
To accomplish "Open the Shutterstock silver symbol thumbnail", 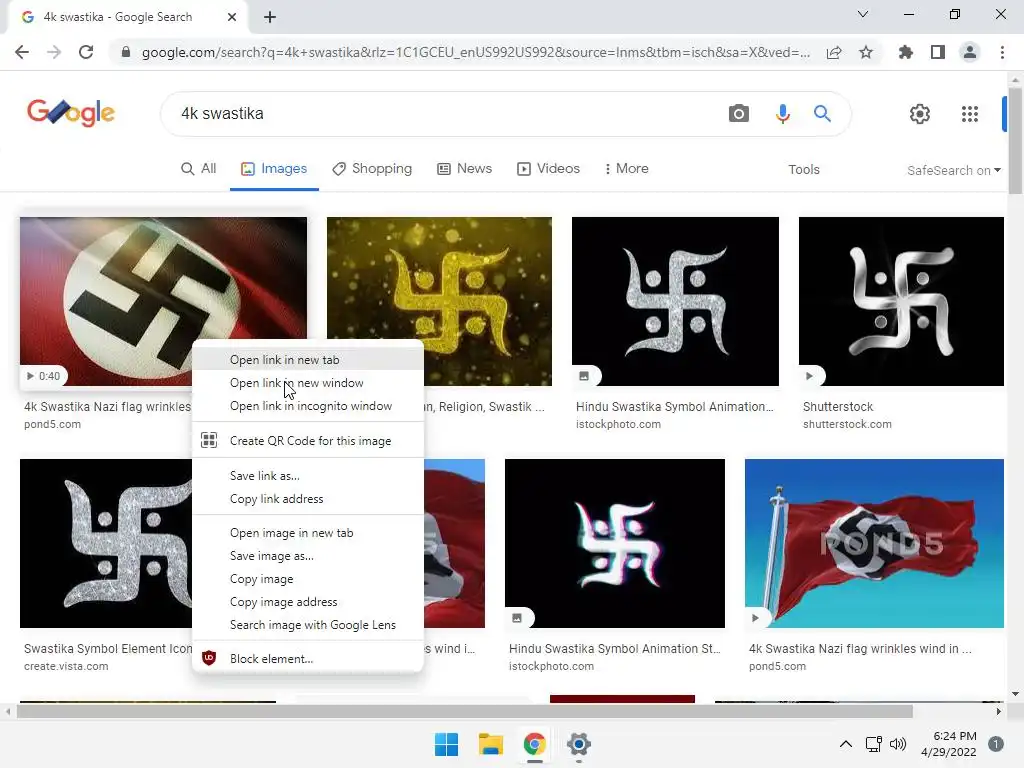I will point(901,301).
